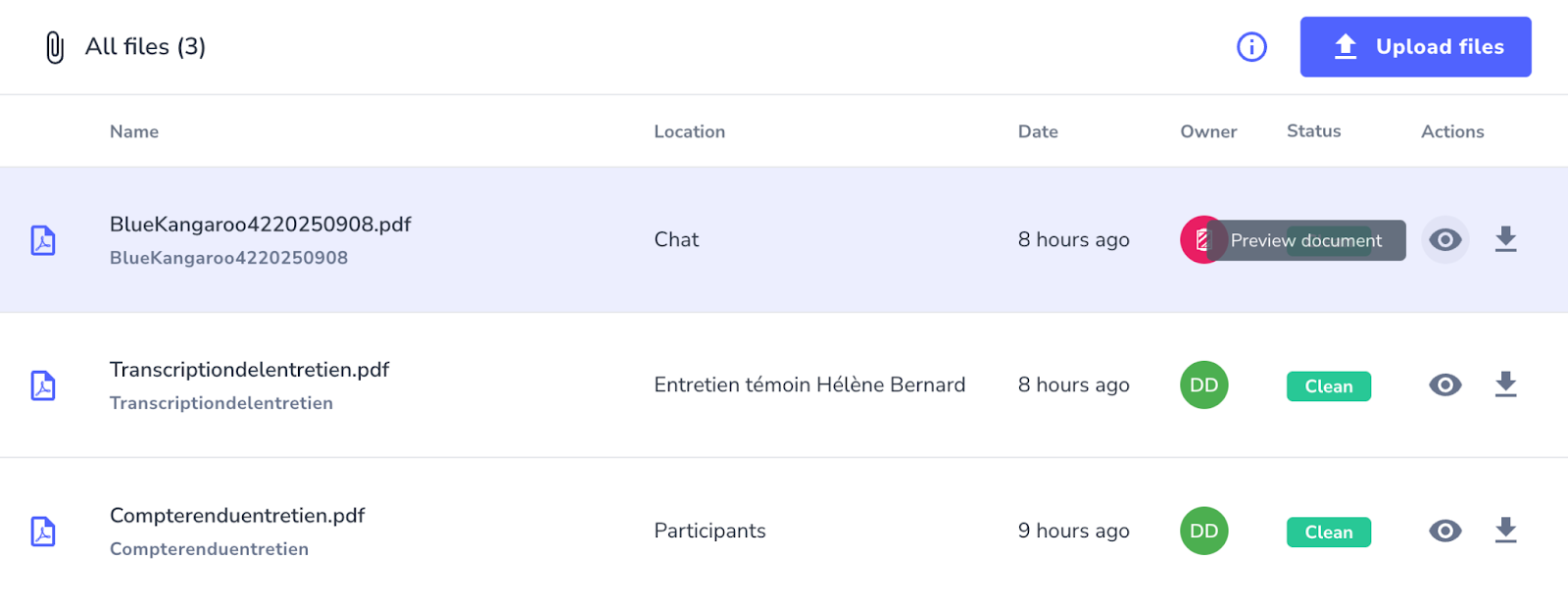The image size is (1568, 611).
Task: Download Transcriptiondelentretien.pdf
Action: click(1505, 384)
